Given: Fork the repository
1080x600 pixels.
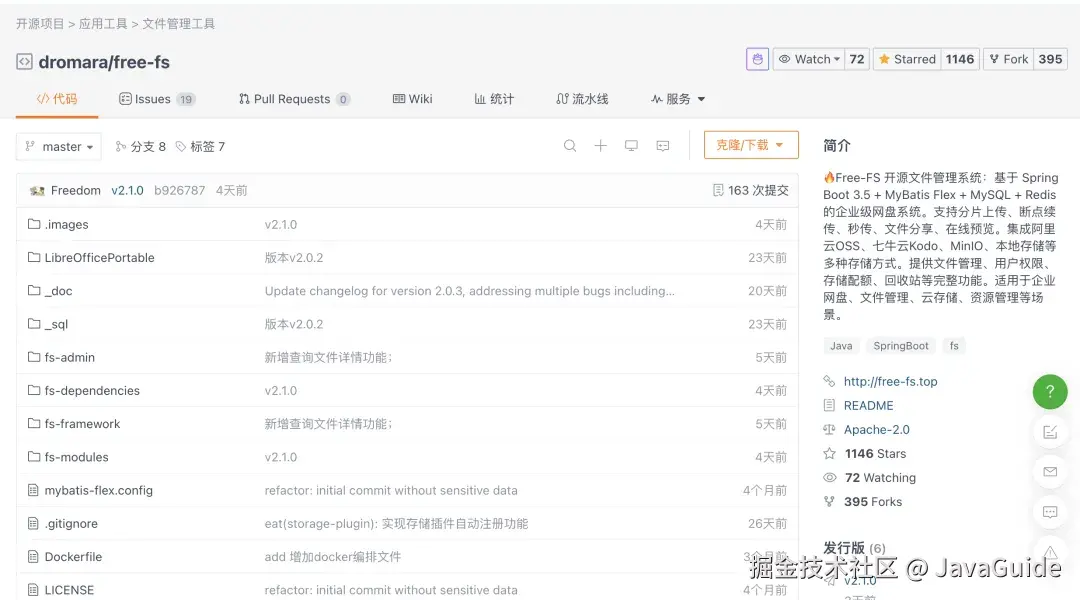Looking at the screenshot, I should coord(1008,59).
